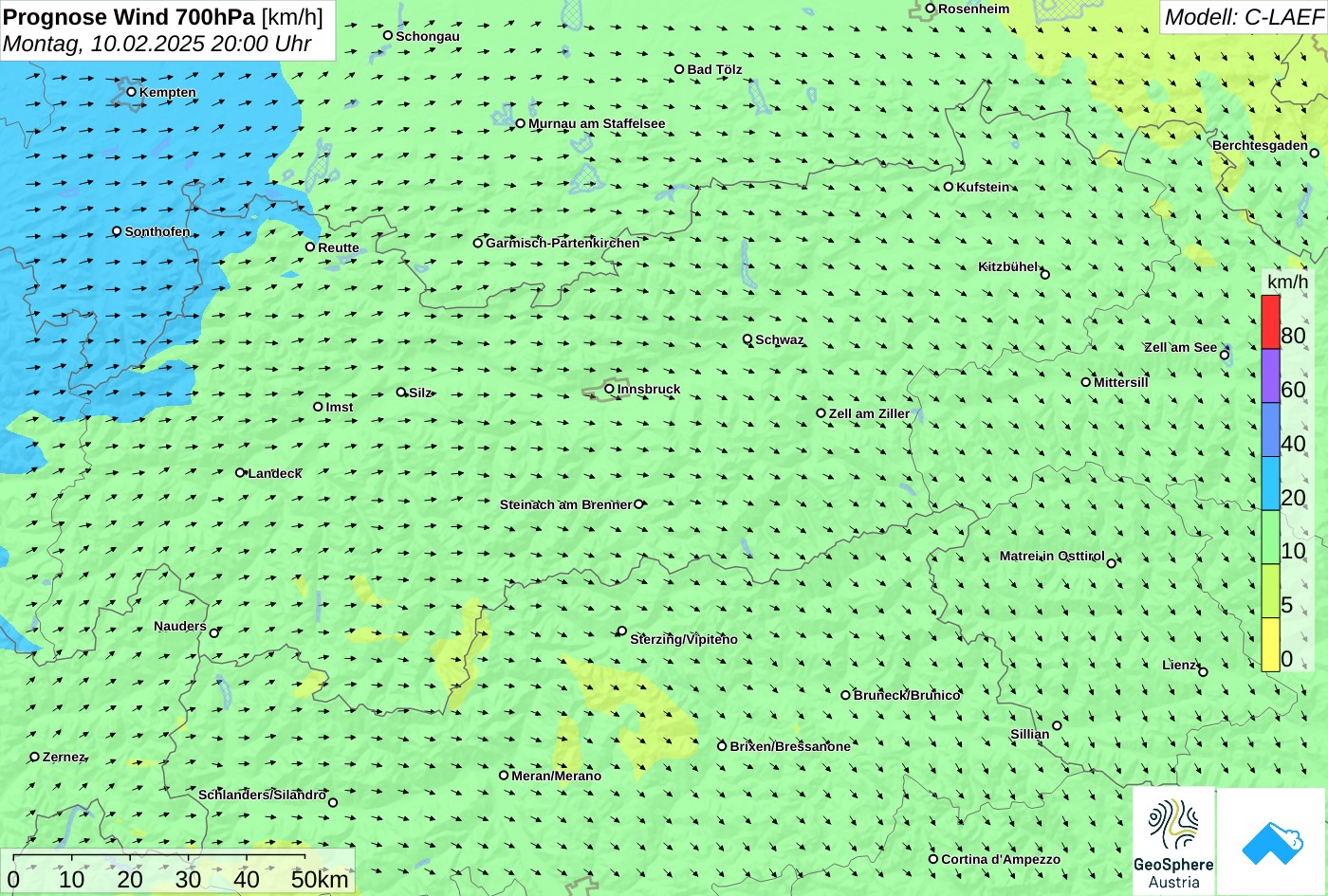Click the Schwaz city marker
The image size is (1328, 896).
point(747,338)
